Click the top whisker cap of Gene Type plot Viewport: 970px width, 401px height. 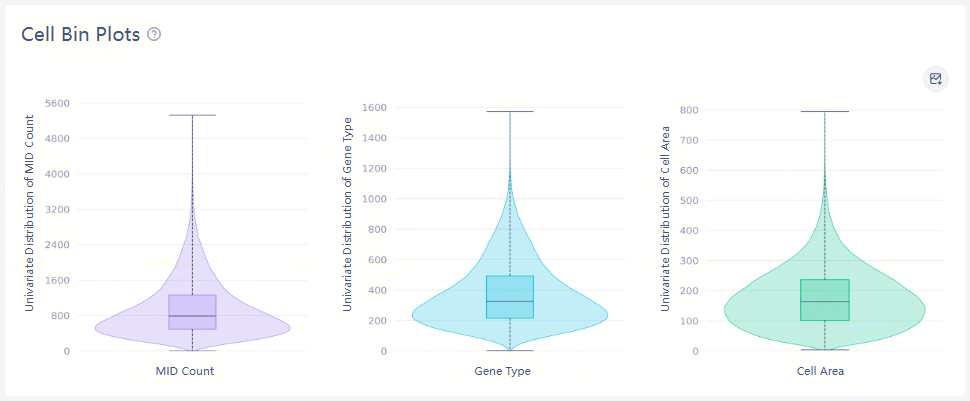(510, 111)
